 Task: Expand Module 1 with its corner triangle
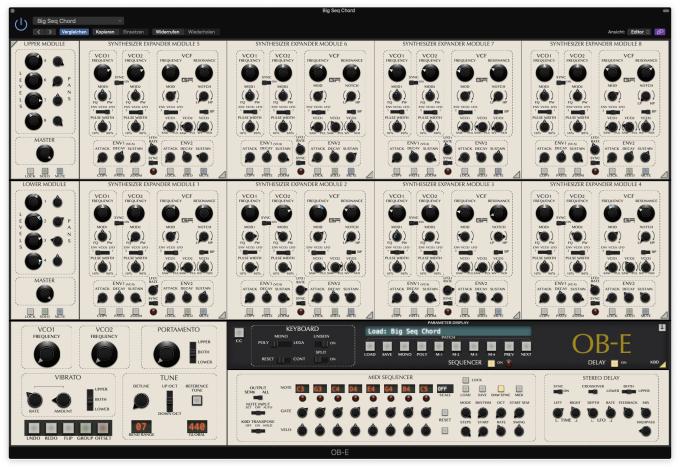[x=222, y=315]
